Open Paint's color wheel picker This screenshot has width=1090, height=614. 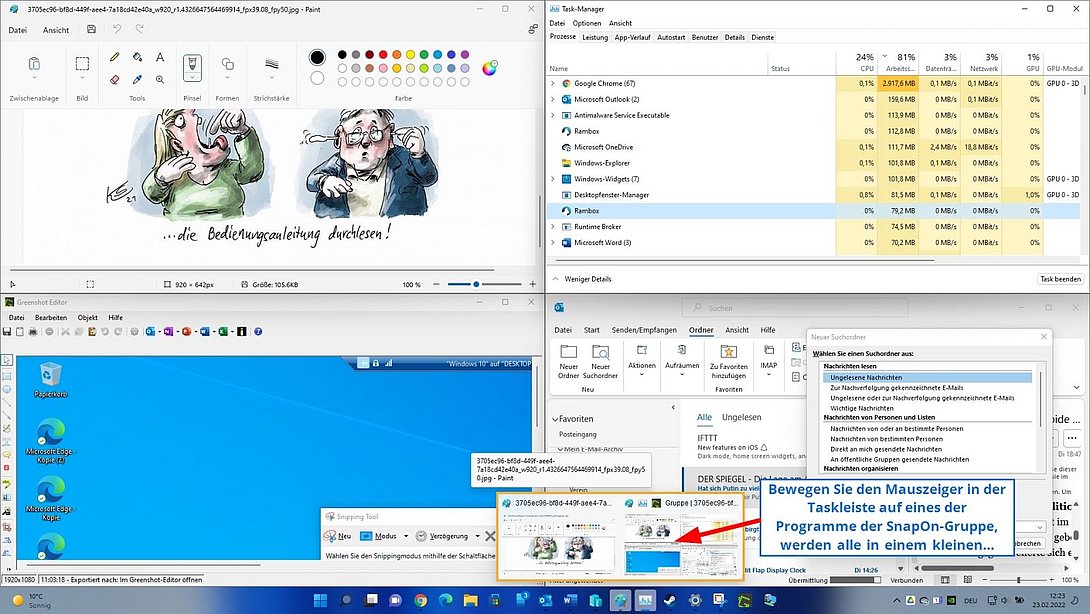click(x=490, y=68)
